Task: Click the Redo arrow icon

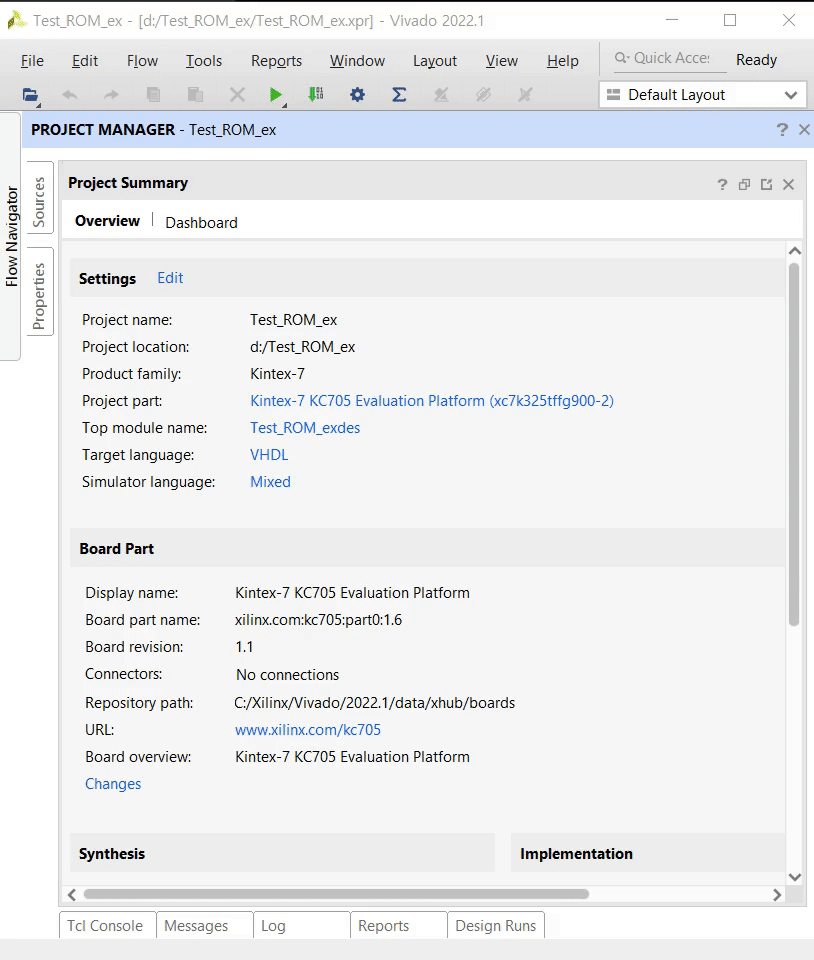Action: pos(111,95)
